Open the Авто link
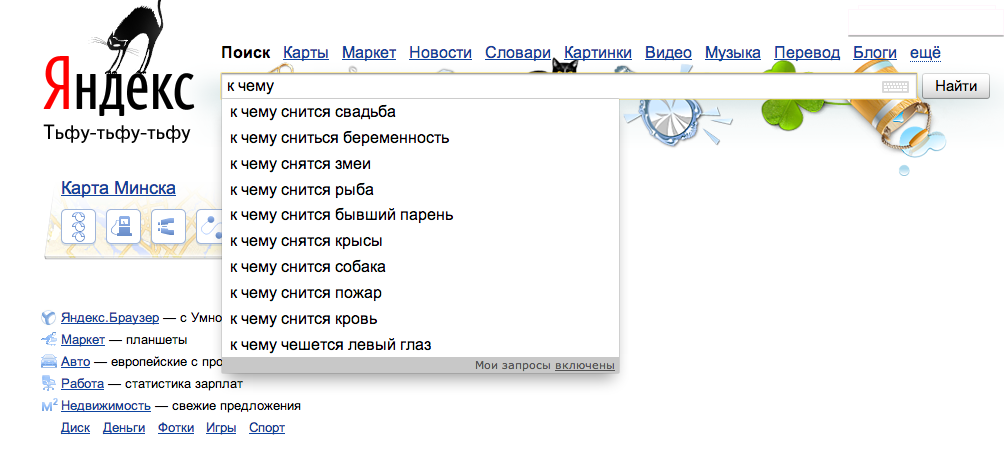 (x=76, y=362)
